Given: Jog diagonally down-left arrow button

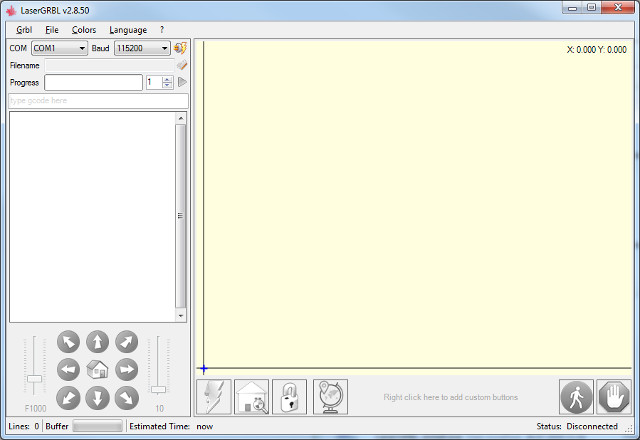Looking at the screenshot, I should [68, 398].
